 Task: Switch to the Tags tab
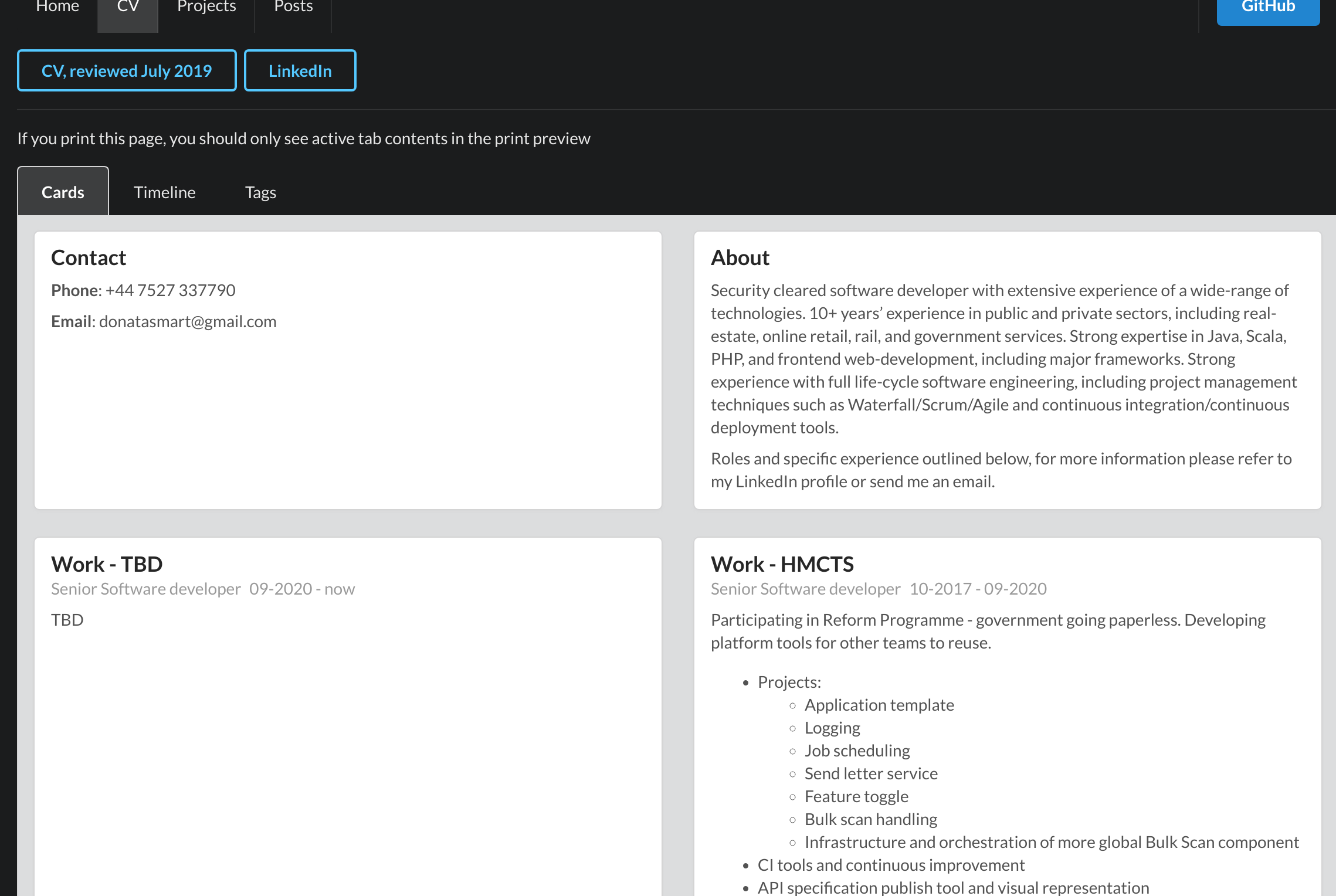pyautogui.click(x=260, y=192)
